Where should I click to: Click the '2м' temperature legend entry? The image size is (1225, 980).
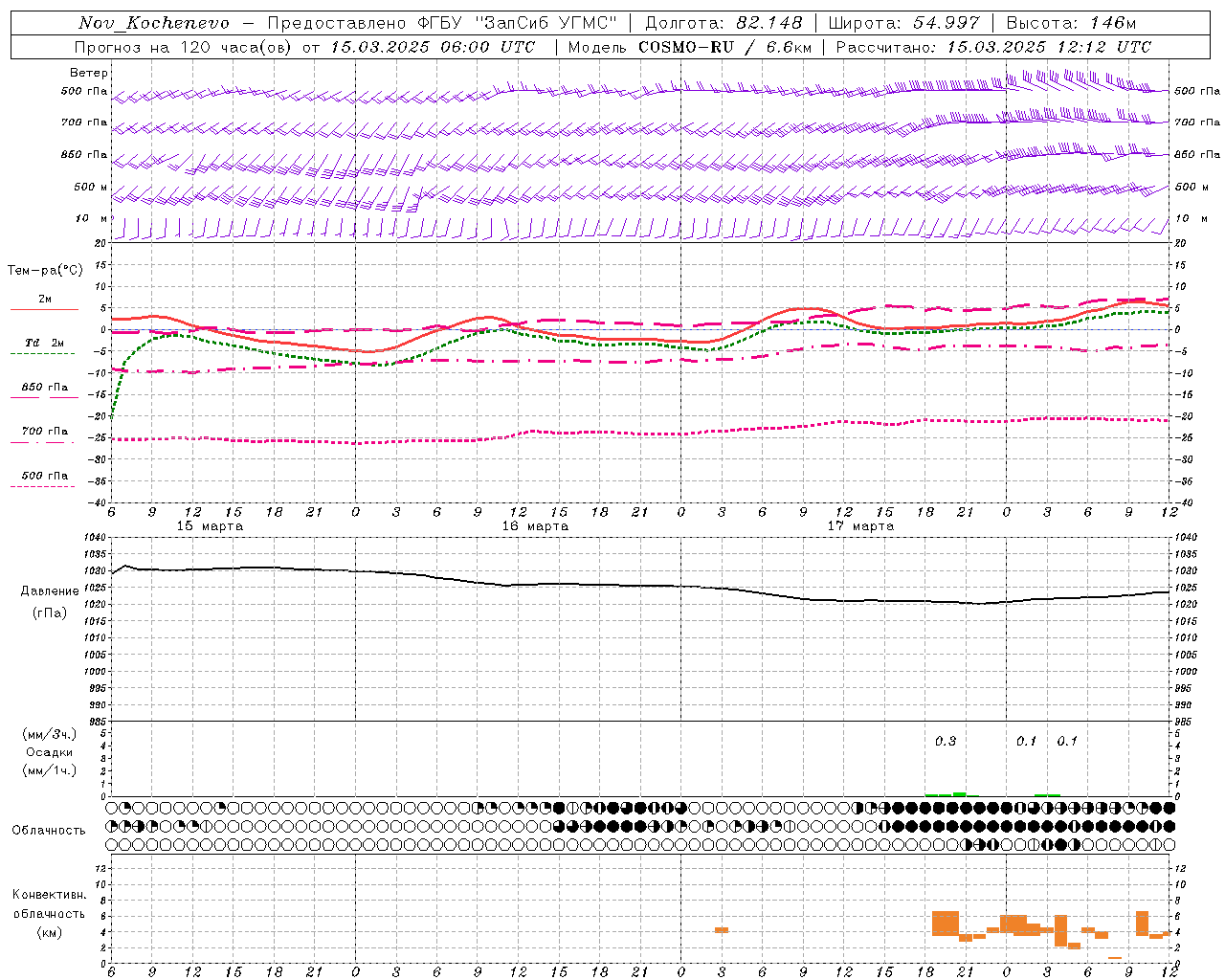click(45, 300)
